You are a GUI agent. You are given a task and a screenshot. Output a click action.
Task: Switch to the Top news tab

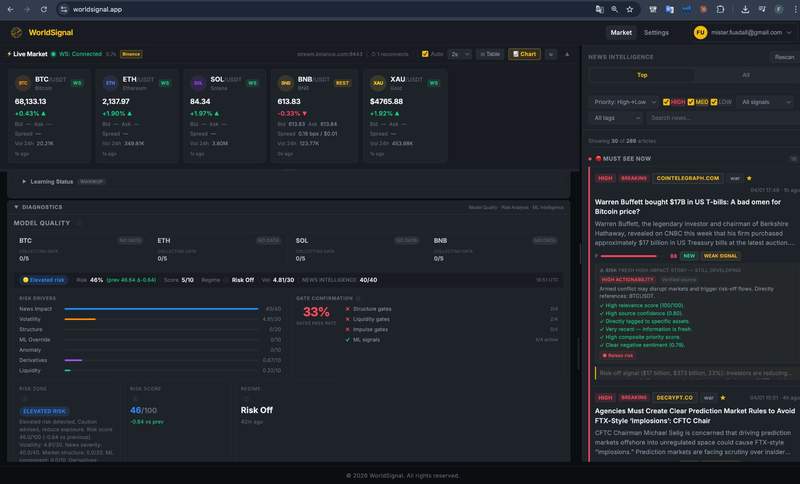tap(642, 75)
